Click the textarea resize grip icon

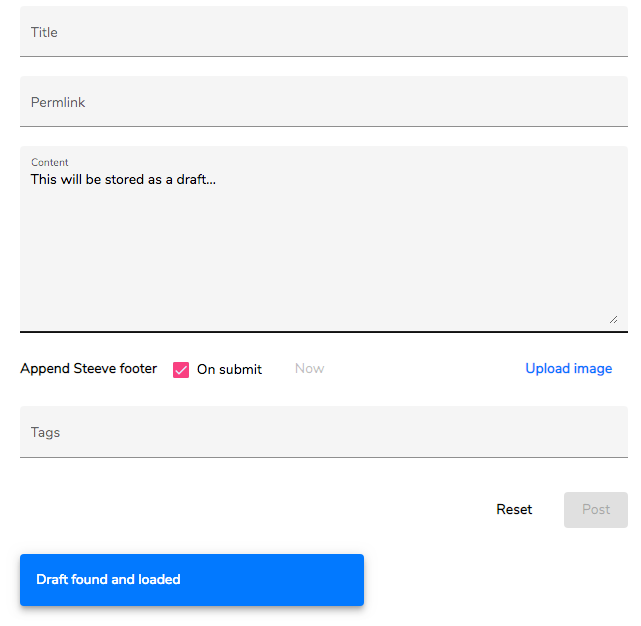pos(613,319)
